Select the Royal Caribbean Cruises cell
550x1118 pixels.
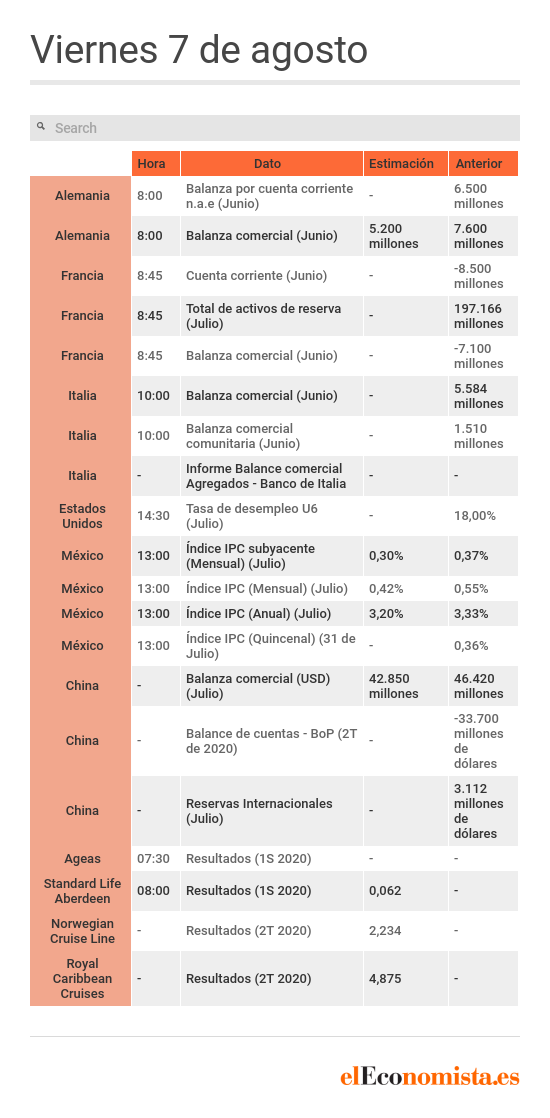(x=81, y=978)
